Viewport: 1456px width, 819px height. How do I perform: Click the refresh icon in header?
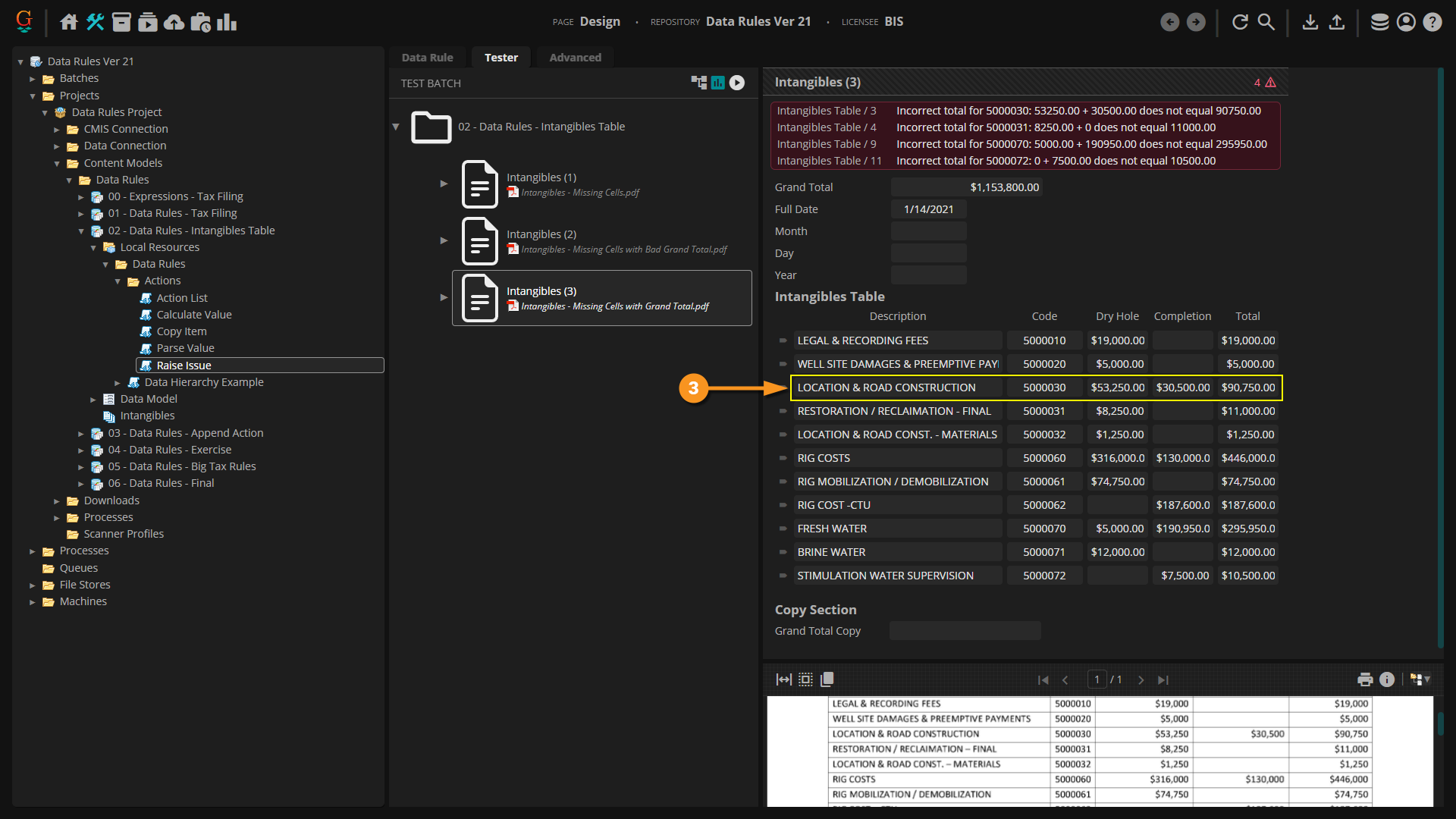pyautogui.click(x=1240, y=22)
